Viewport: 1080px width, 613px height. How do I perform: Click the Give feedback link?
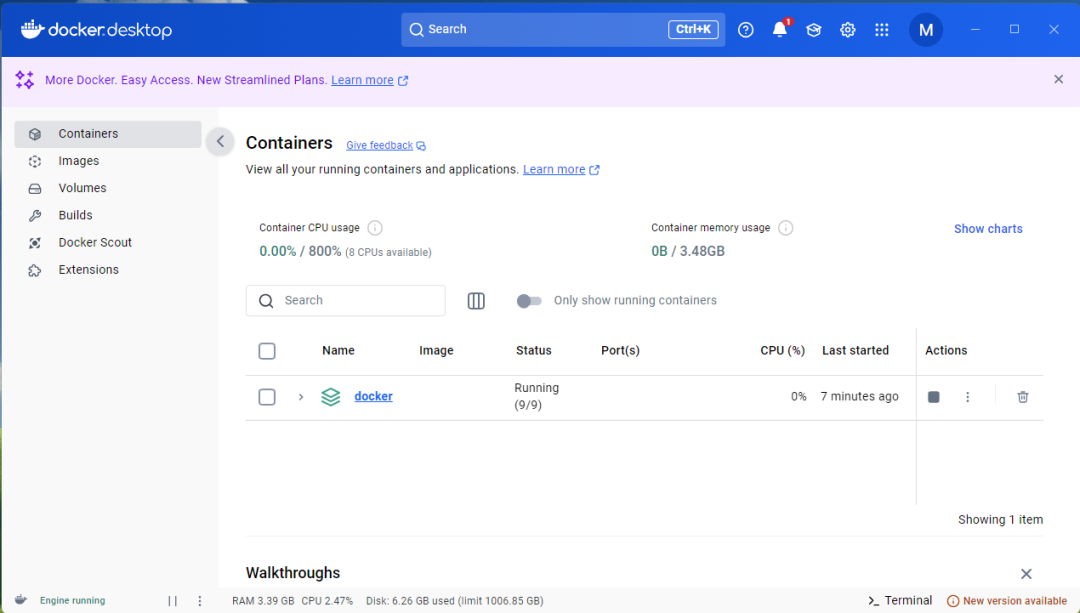(380, 145)
